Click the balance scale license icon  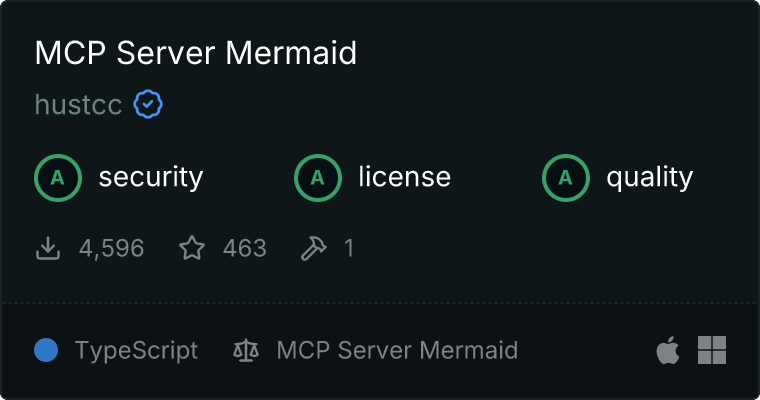point(246,350)
